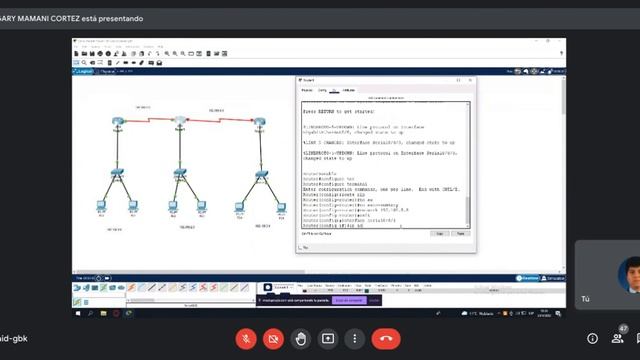Select the CLI tab in Router window

[334, 90]
